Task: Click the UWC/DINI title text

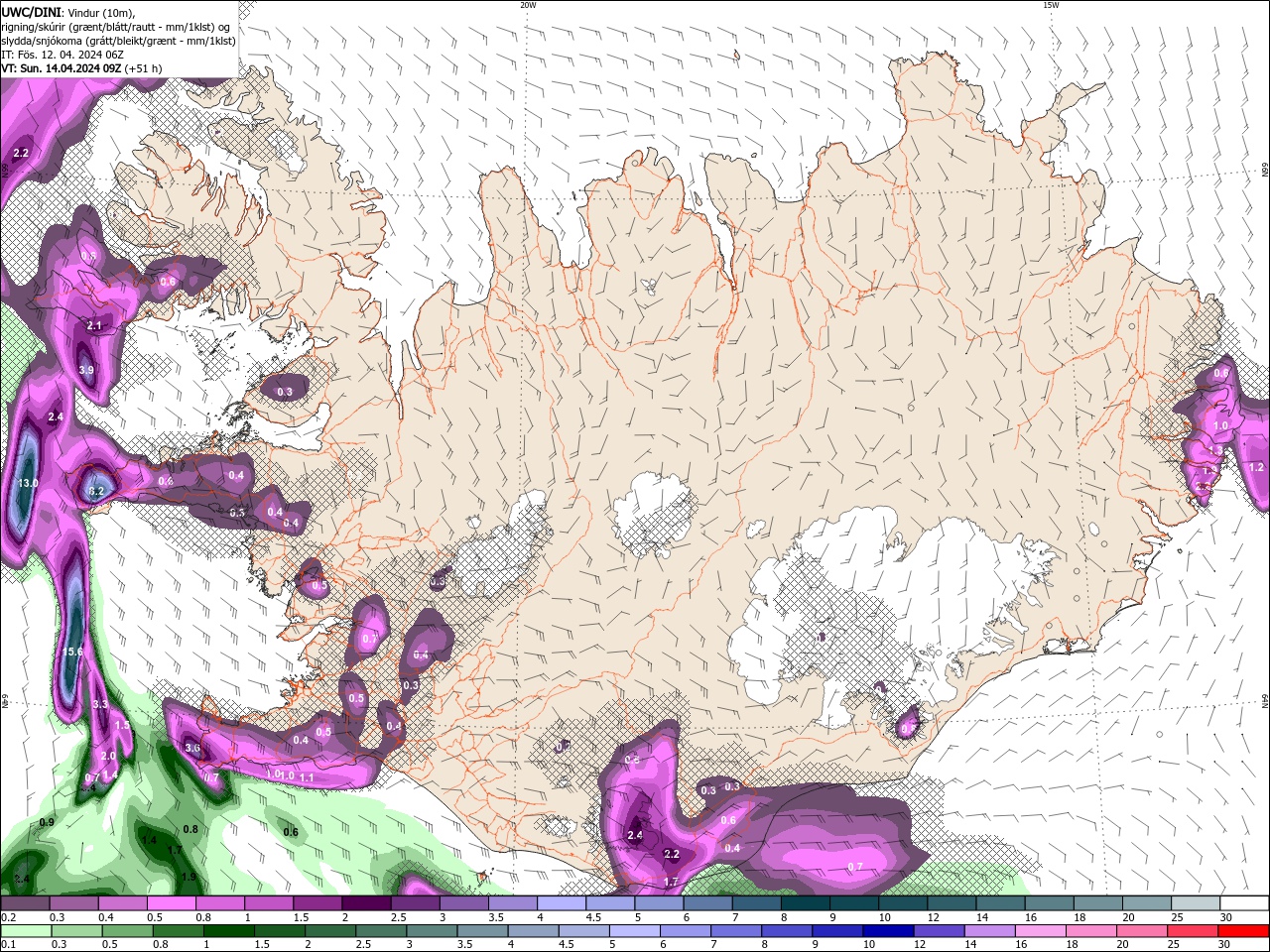Action: pos(32,11)
